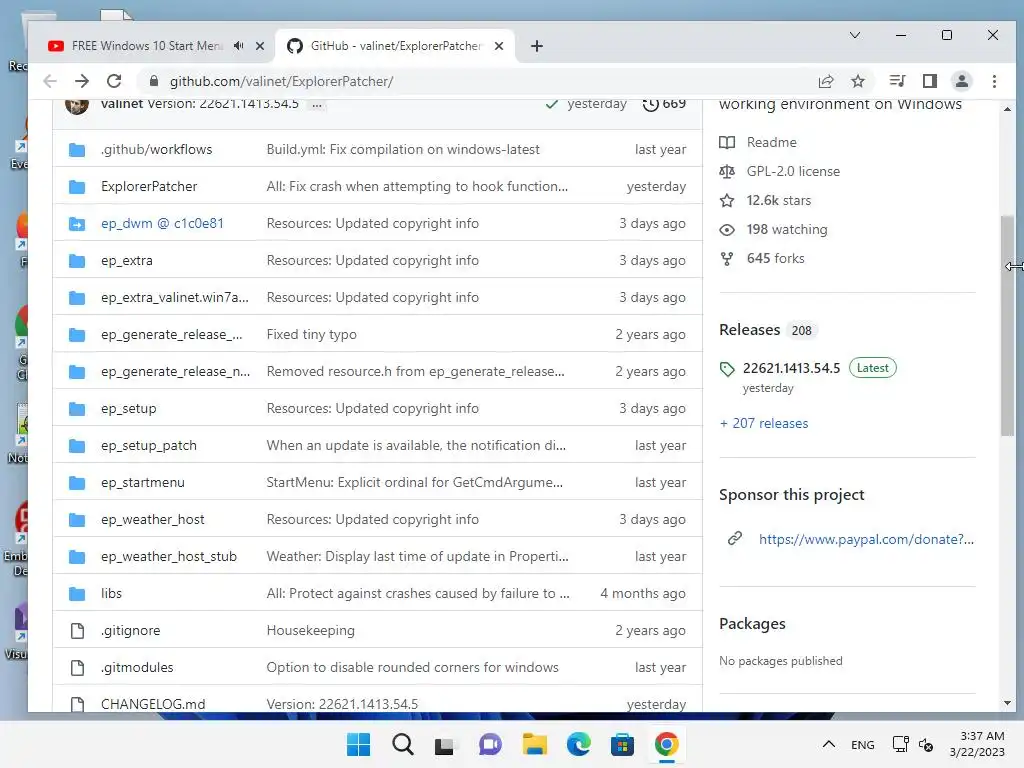Click the share page icon in address bar
1024x768 pixels.
[x=825, y=81]
